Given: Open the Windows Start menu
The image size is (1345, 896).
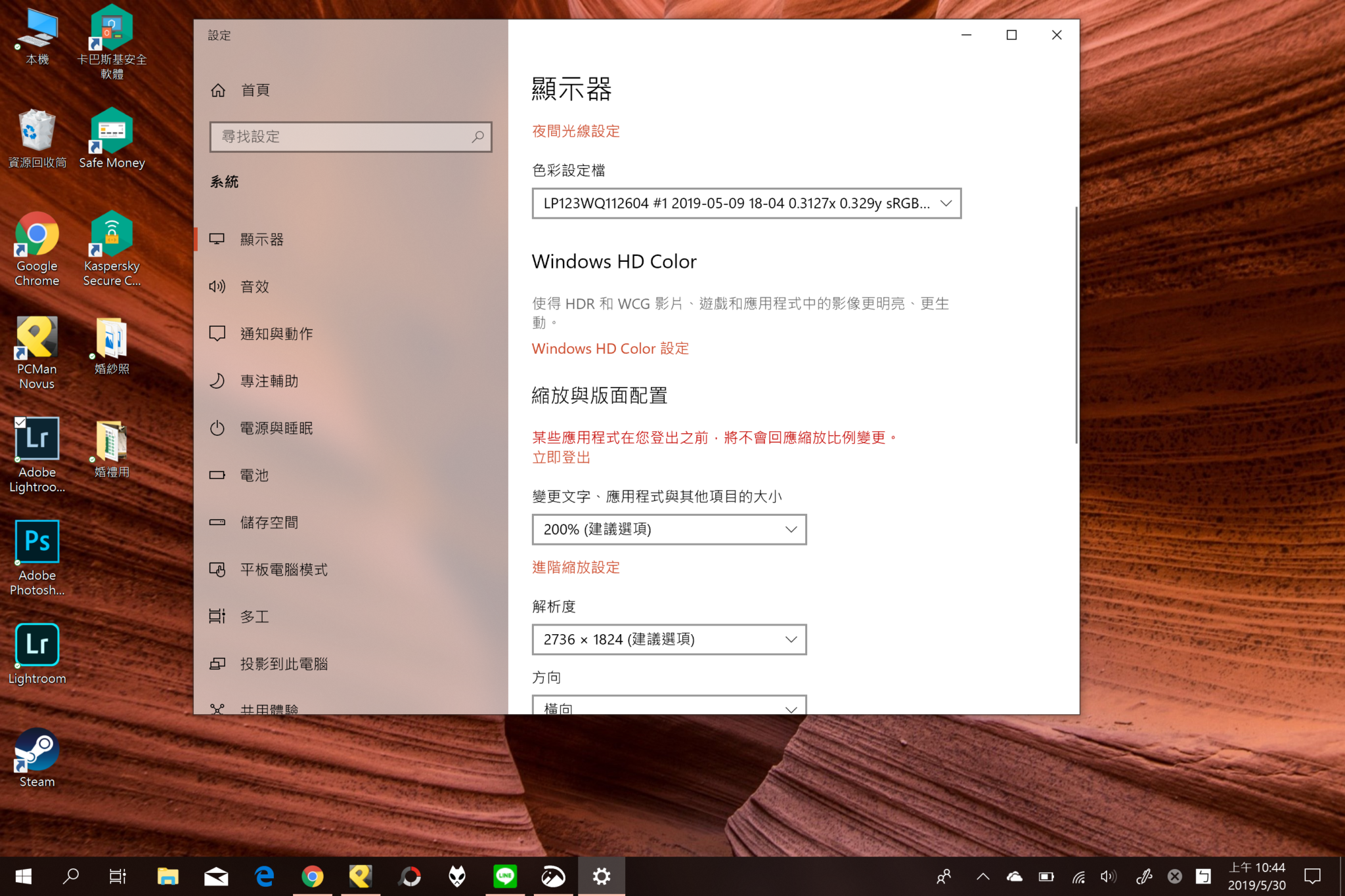Looking at the screenshot, I should (24, 876).
